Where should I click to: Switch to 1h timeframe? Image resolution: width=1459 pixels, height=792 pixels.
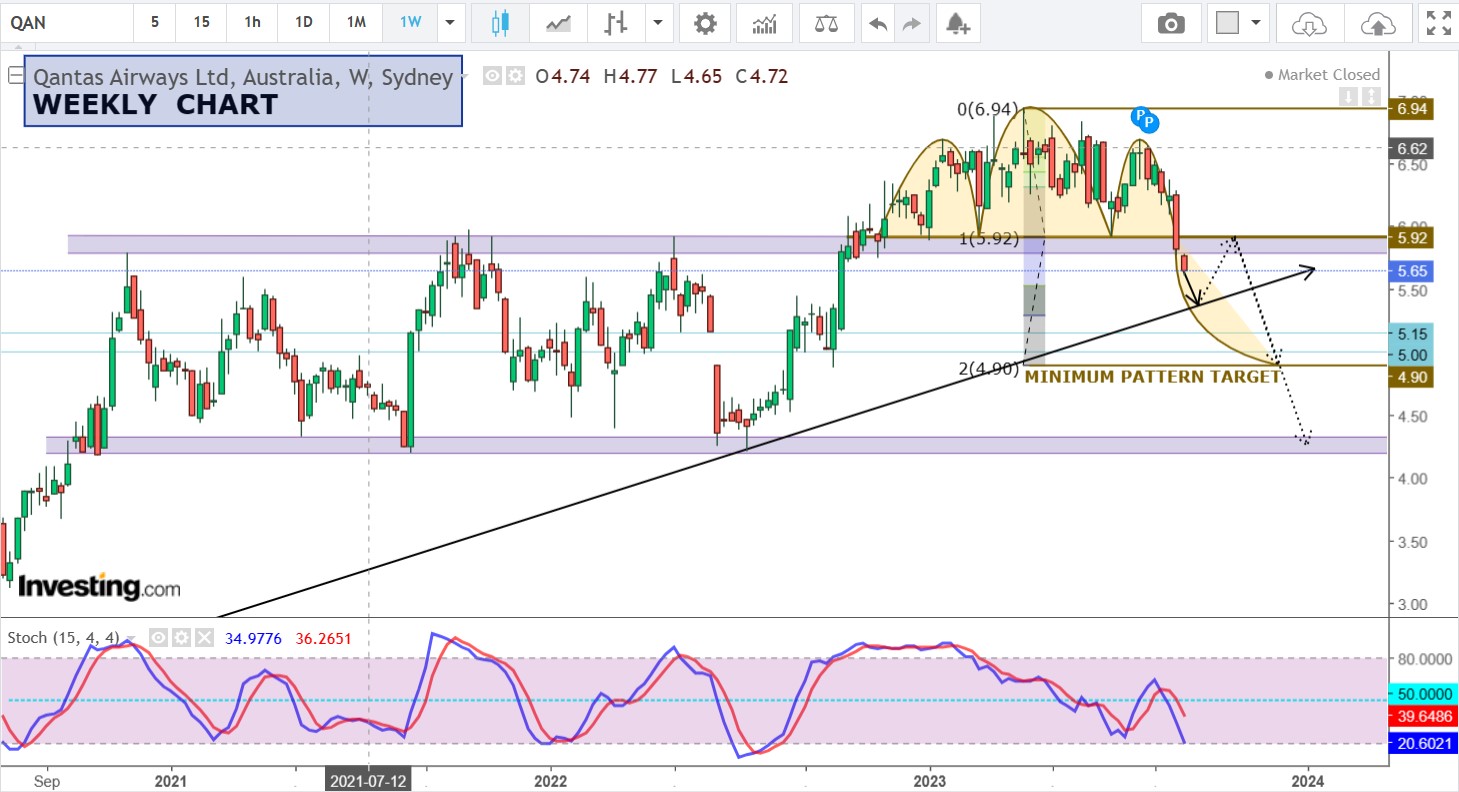(253, 22)
